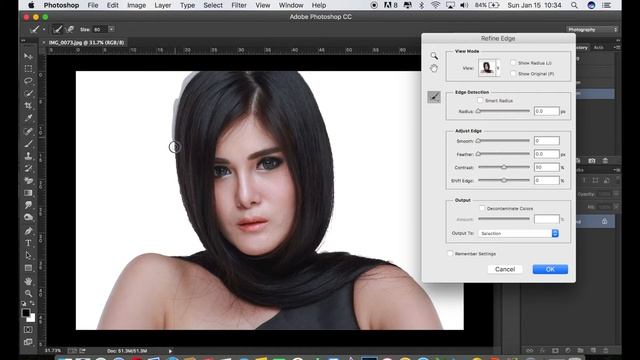
Task: Click the Shift Edge slider handle
Action: coord(504,180)
